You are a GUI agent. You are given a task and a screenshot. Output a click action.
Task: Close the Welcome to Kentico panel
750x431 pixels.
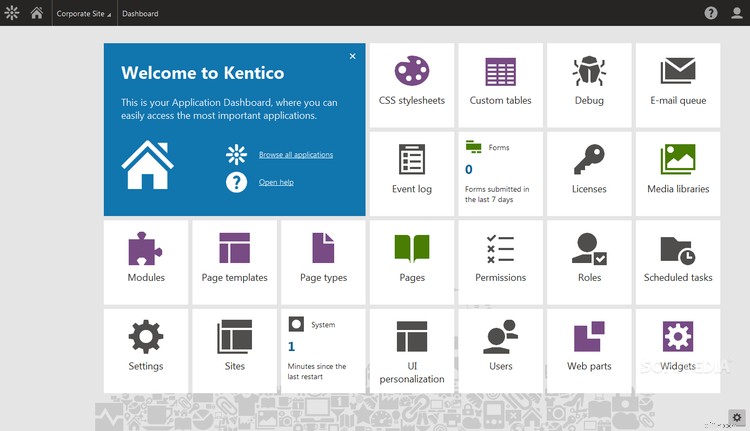tap(352, 57)
